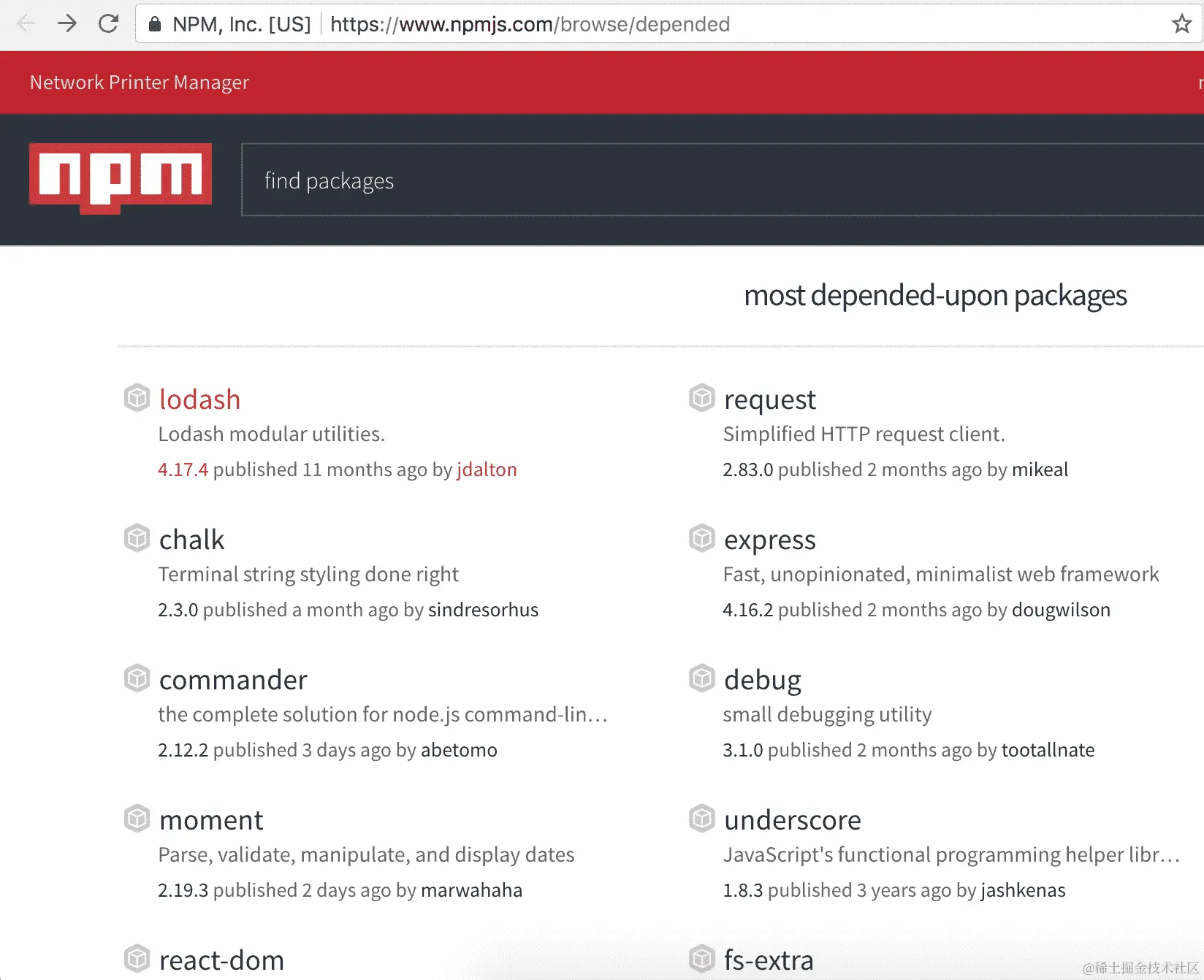Screen dimensions: 1204x980
Task: Open the chalk package link
Action: [191, 540]
